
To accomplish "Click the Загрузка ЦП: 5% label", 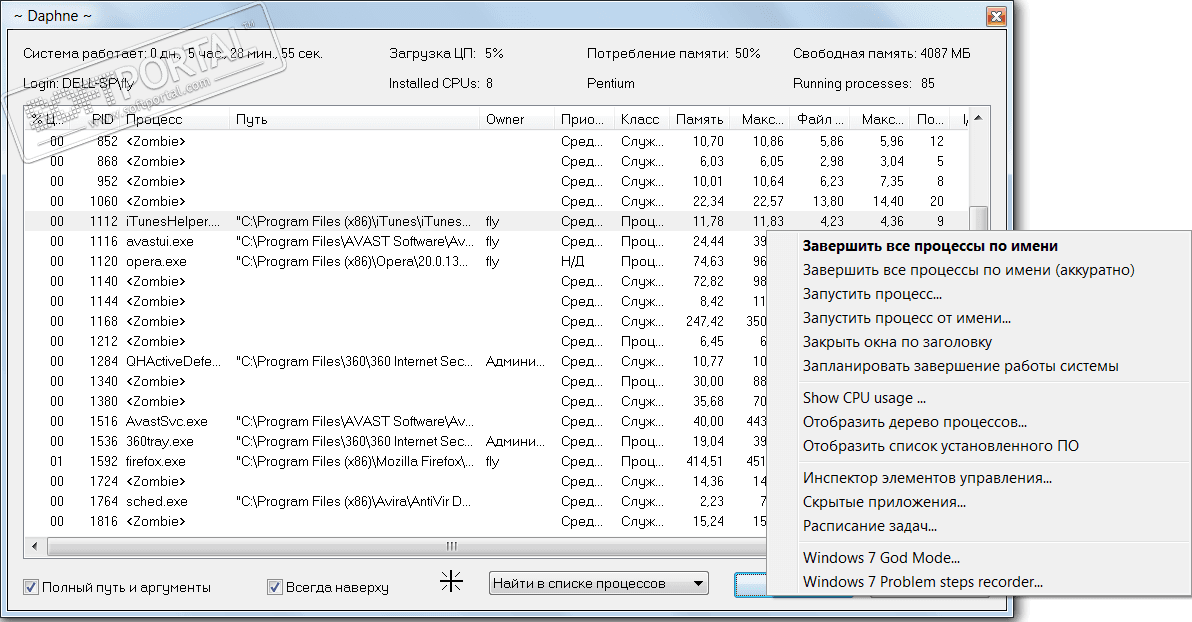I will 446,53.
